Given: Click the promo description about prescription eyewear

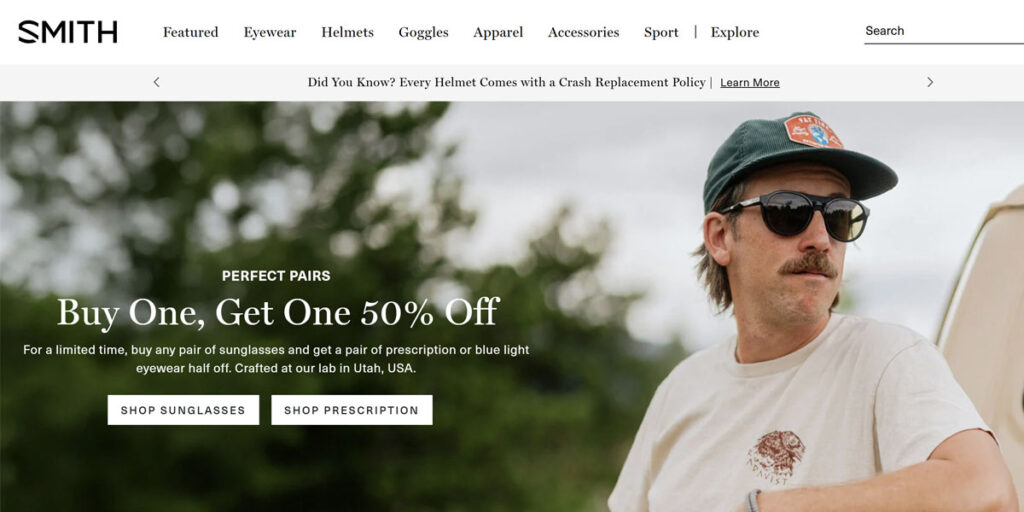Looking at the screenshot, I should (x=276, y=359).
